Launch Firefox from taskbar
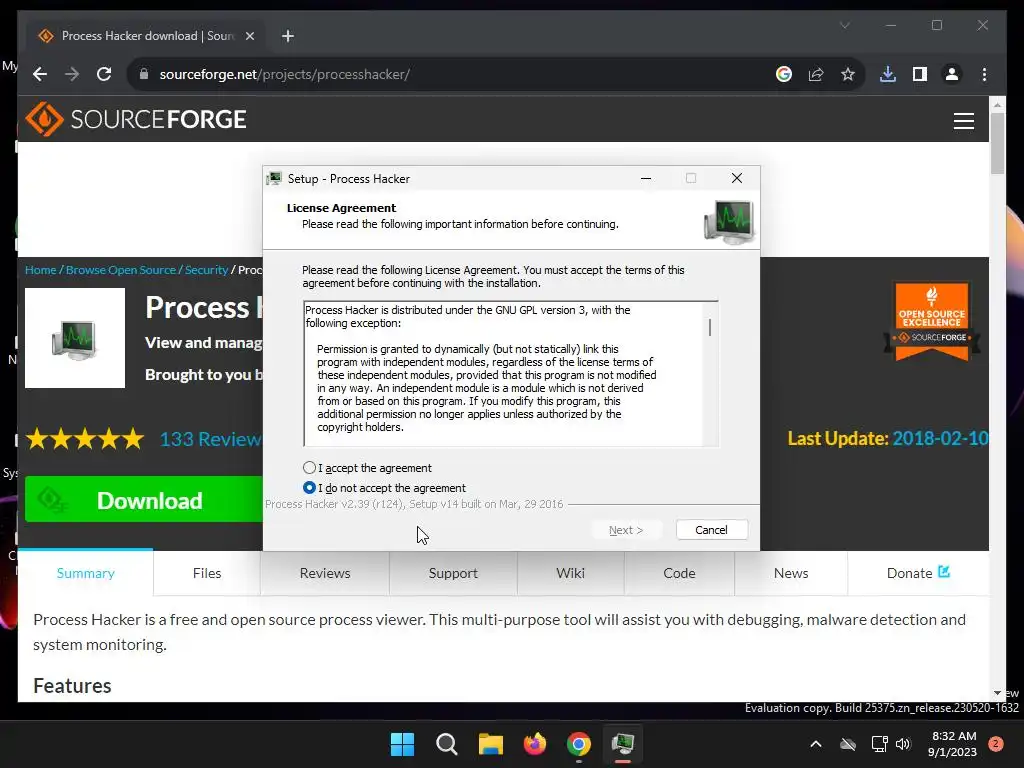Screen dimensions: 1024x768 pyautogui.click(x=535, y=744)
